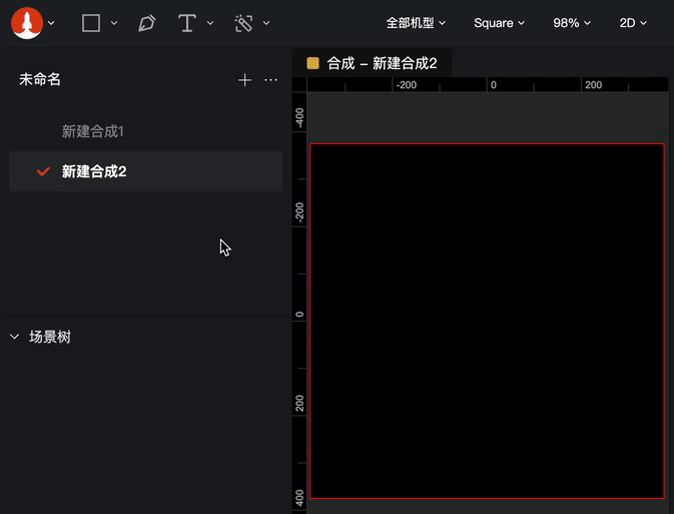Click the red rocket app logo

[x=27, y=23]
